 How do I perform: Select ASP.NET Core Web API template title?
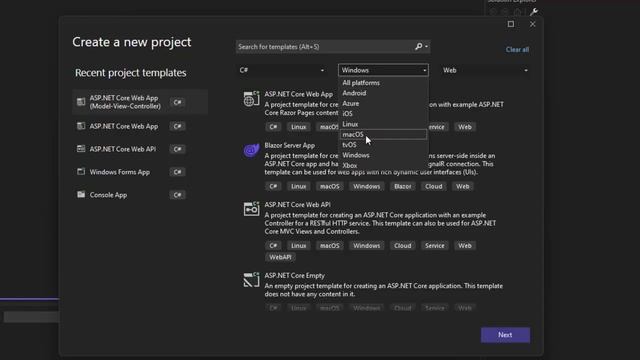coord(297,204)
